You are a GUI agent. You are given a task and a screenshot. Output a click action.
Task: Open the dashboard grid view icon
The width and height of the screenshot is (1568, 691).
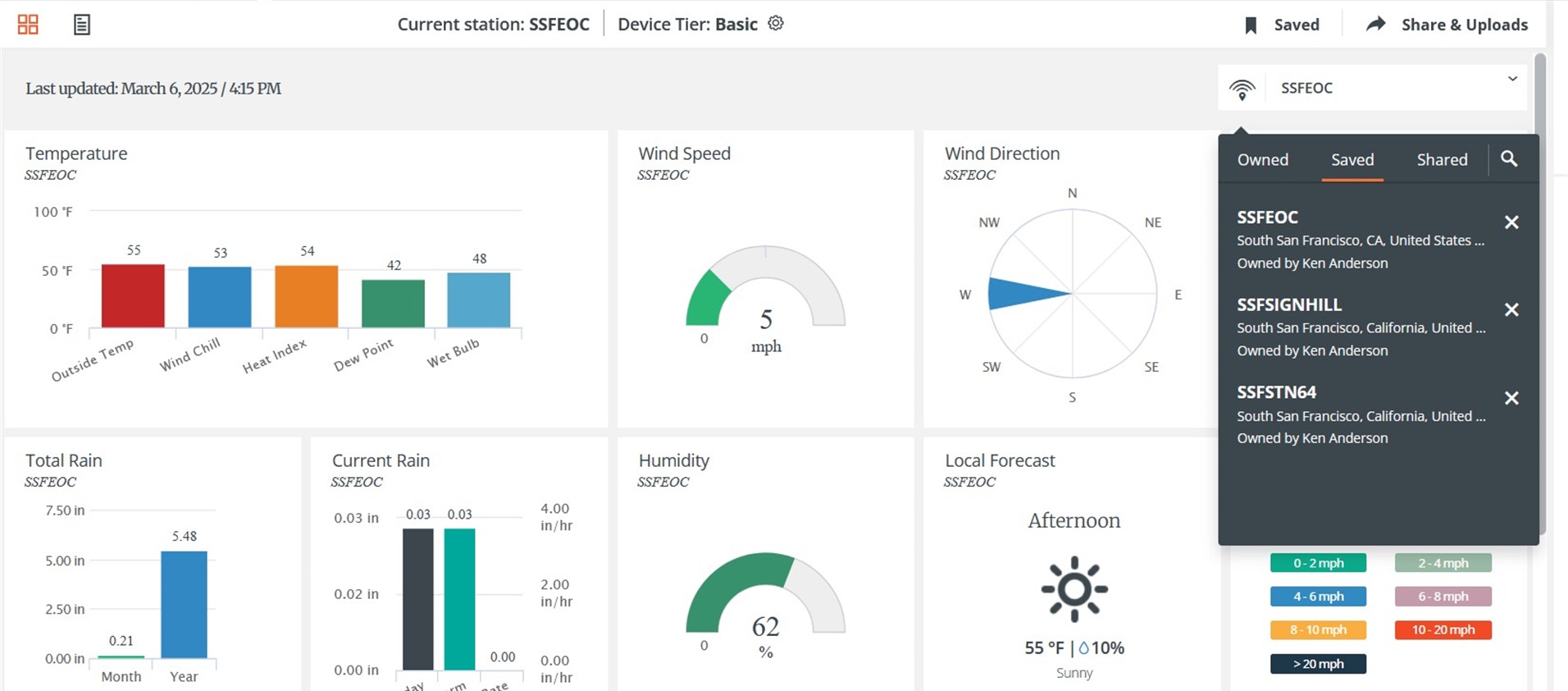pyautogui.click(x=28, y=25)
